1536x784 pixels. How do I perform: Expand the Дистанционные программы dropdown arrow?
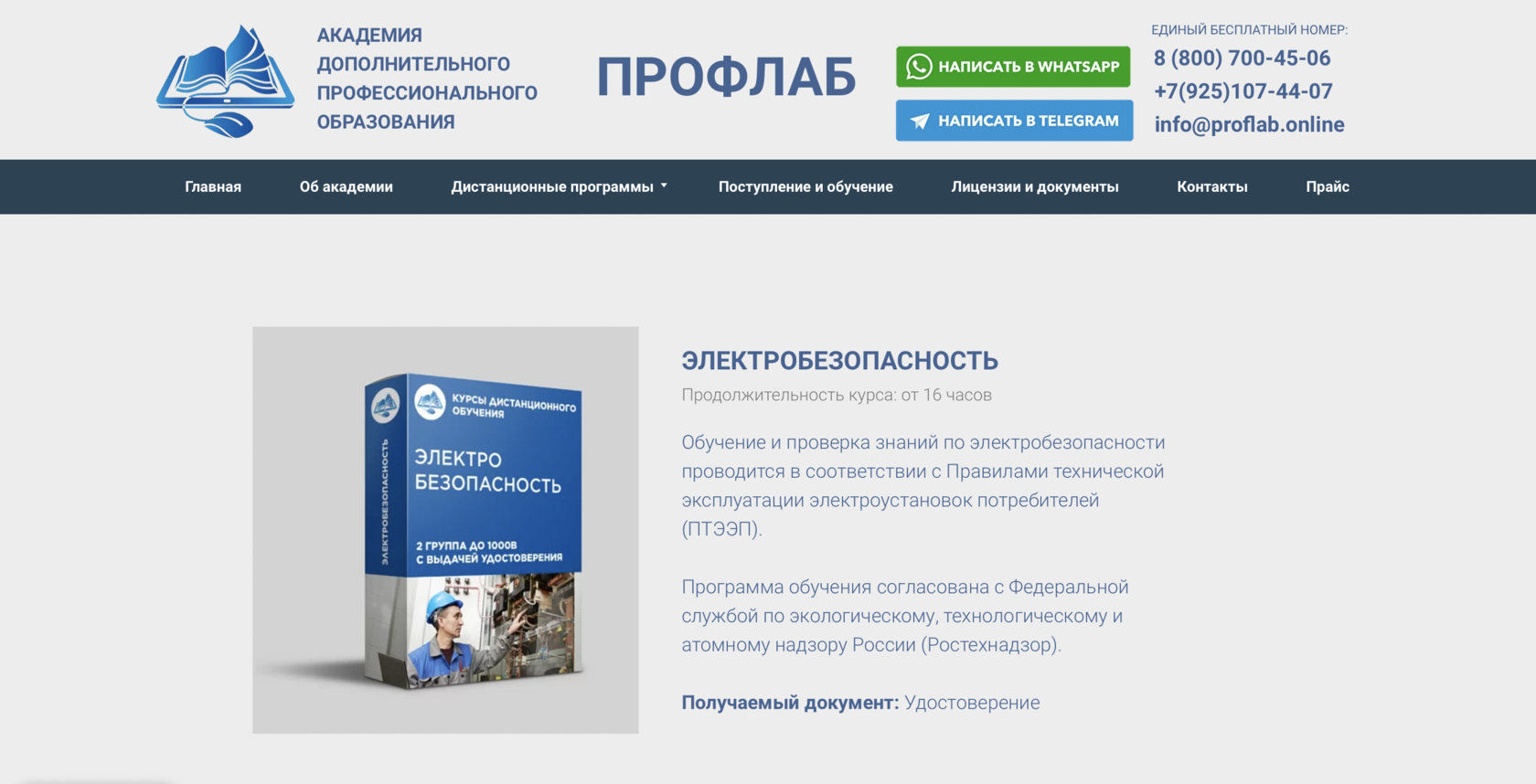click(x=664, y=185)
